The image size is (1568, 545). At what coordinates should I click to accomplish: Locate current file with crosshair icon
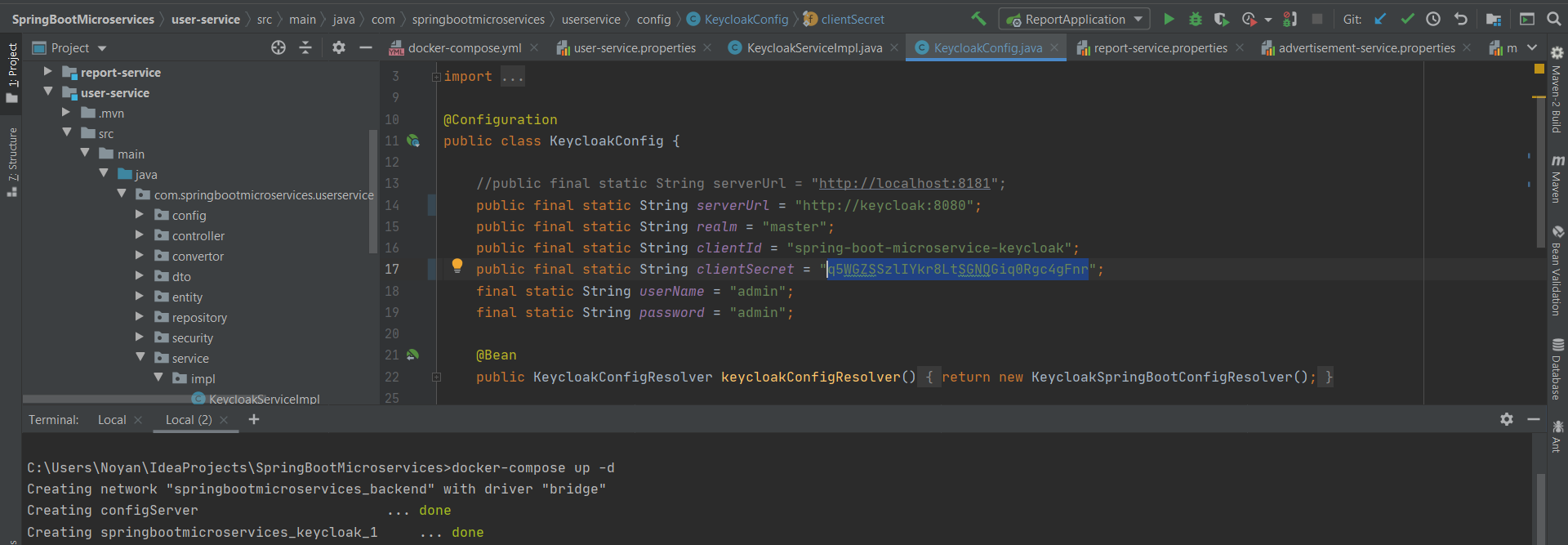tap(278, 47)
